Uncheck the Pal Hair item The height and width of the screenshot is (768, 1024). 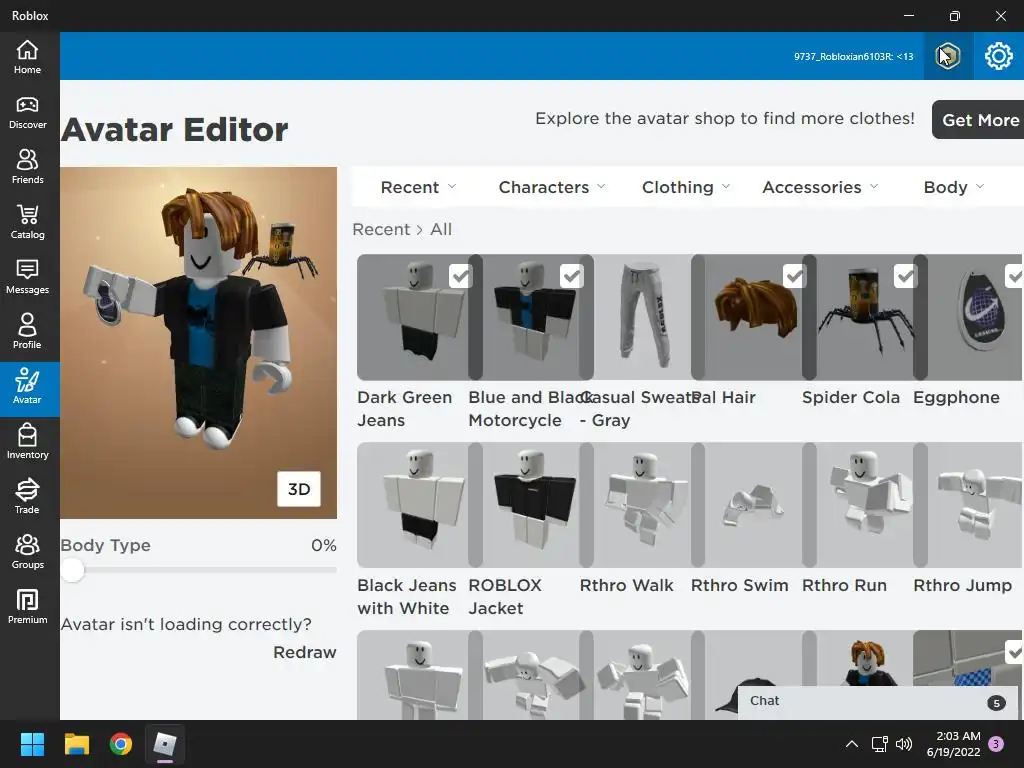coord(794,276)
